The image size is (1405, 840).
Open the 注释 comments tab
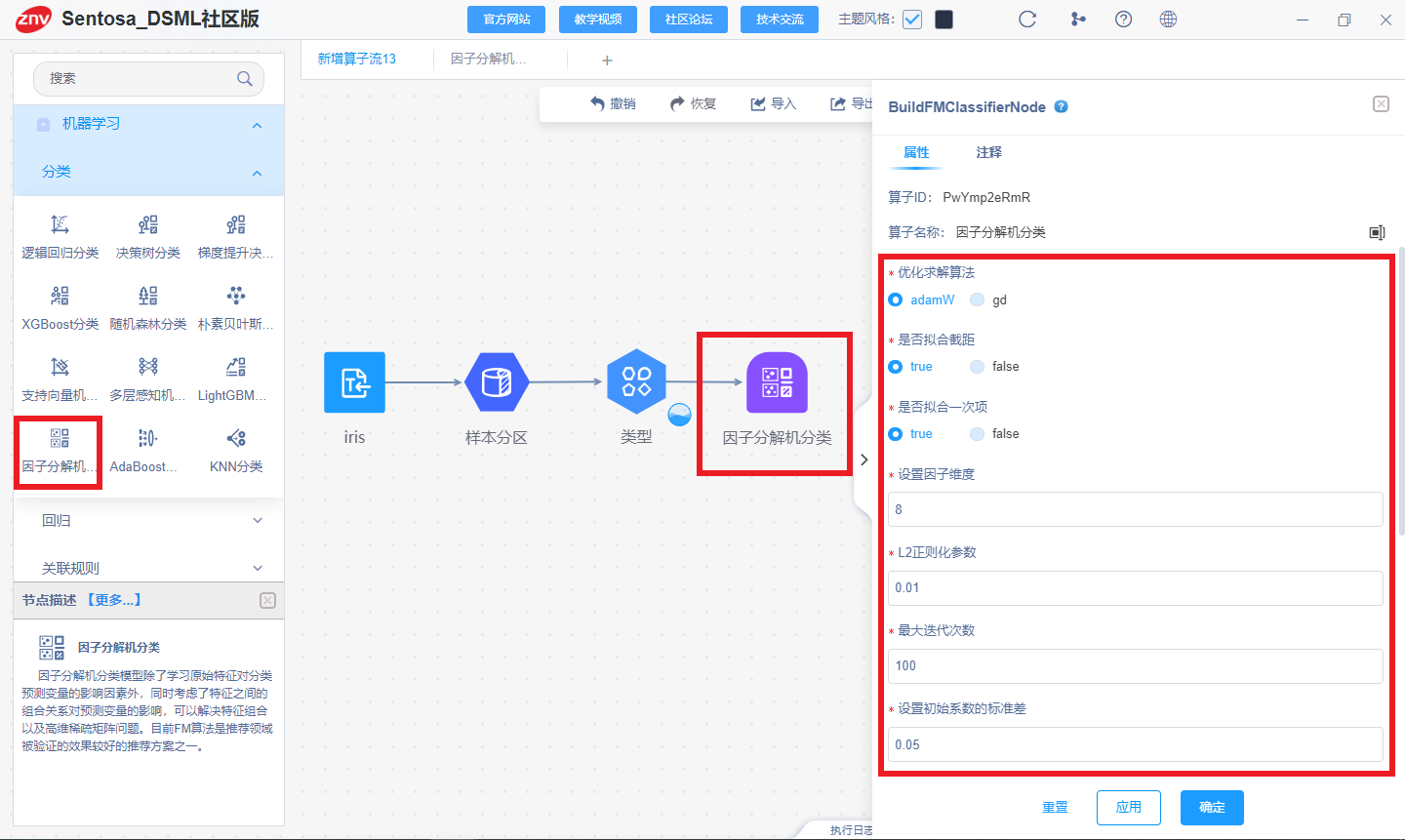pos(989,152)
